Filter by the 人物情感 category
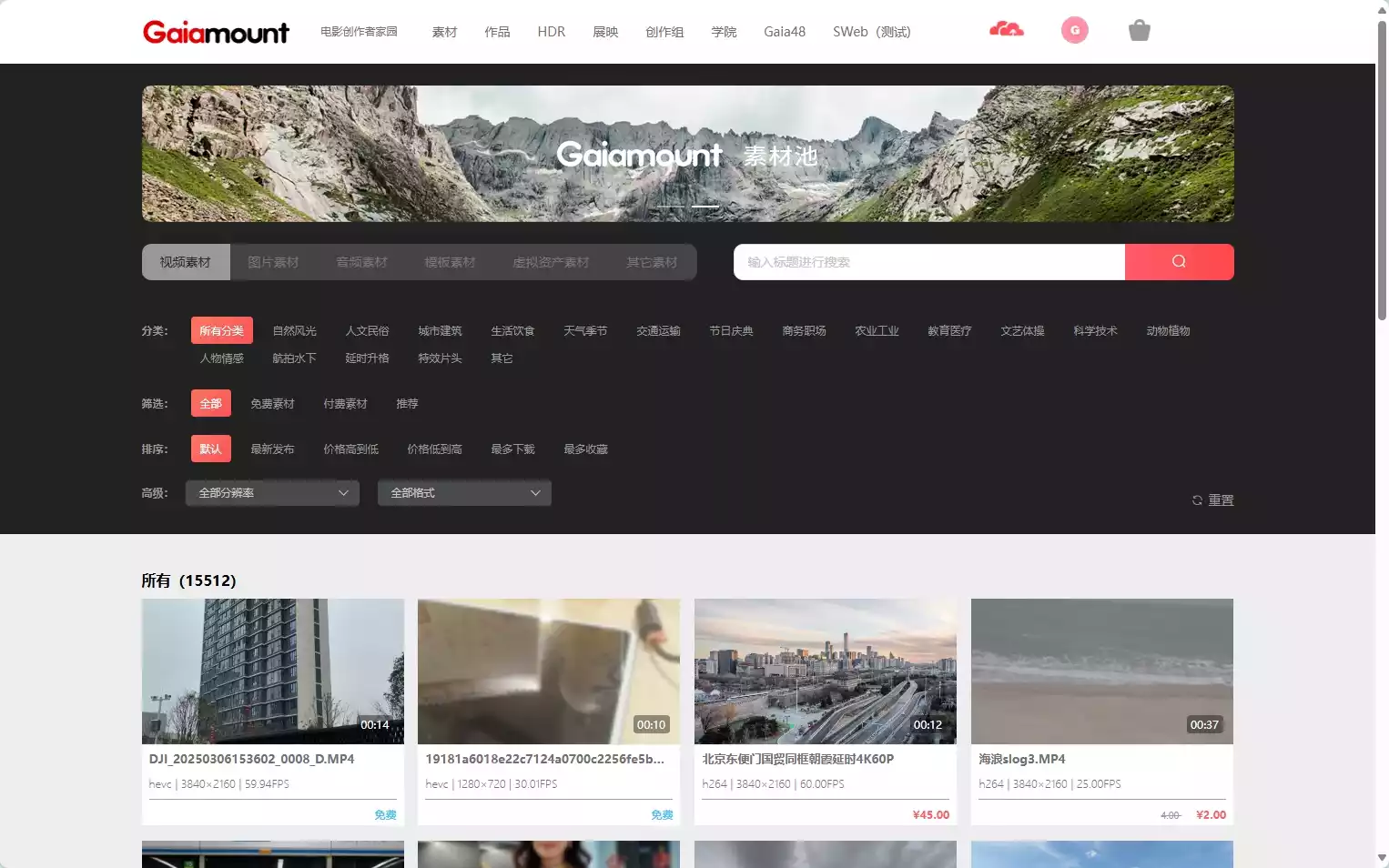The image size is (1389, 868). point(222,358)
